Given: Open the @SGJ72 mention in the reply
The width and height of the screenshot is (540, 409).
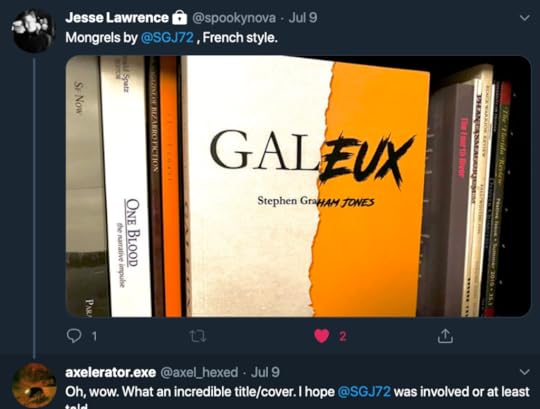Looking at the screenshot, I should [364, 392].
